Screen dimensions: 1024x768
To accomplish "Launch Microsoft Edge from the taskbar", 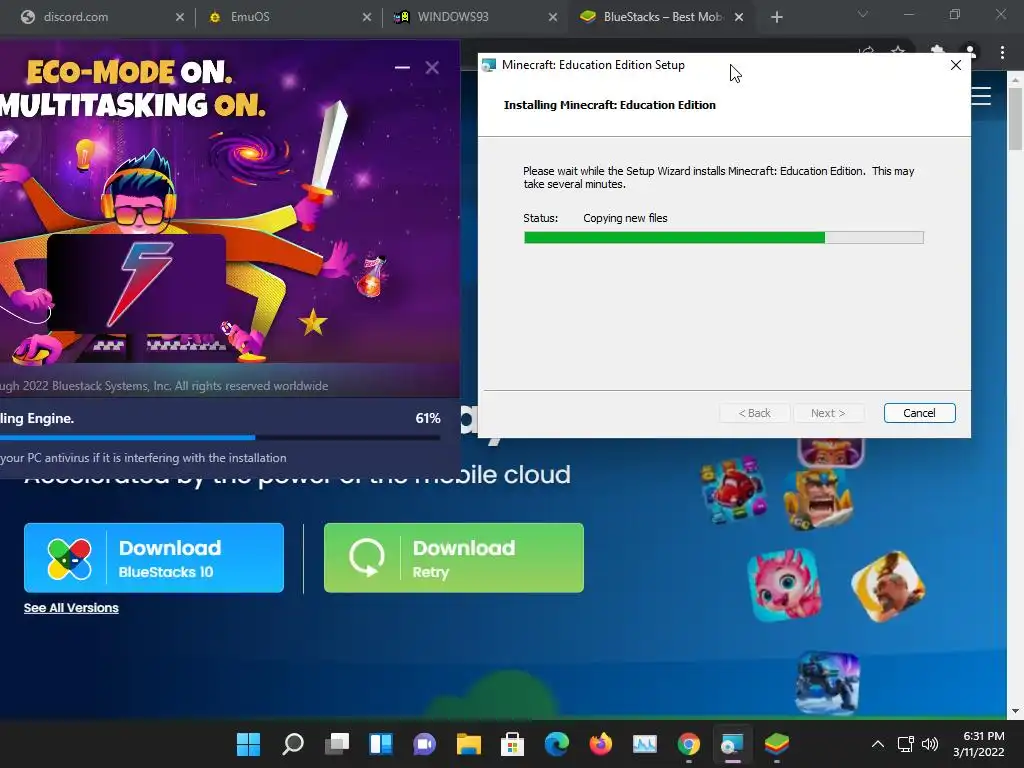I will click(x=556, y=744).
